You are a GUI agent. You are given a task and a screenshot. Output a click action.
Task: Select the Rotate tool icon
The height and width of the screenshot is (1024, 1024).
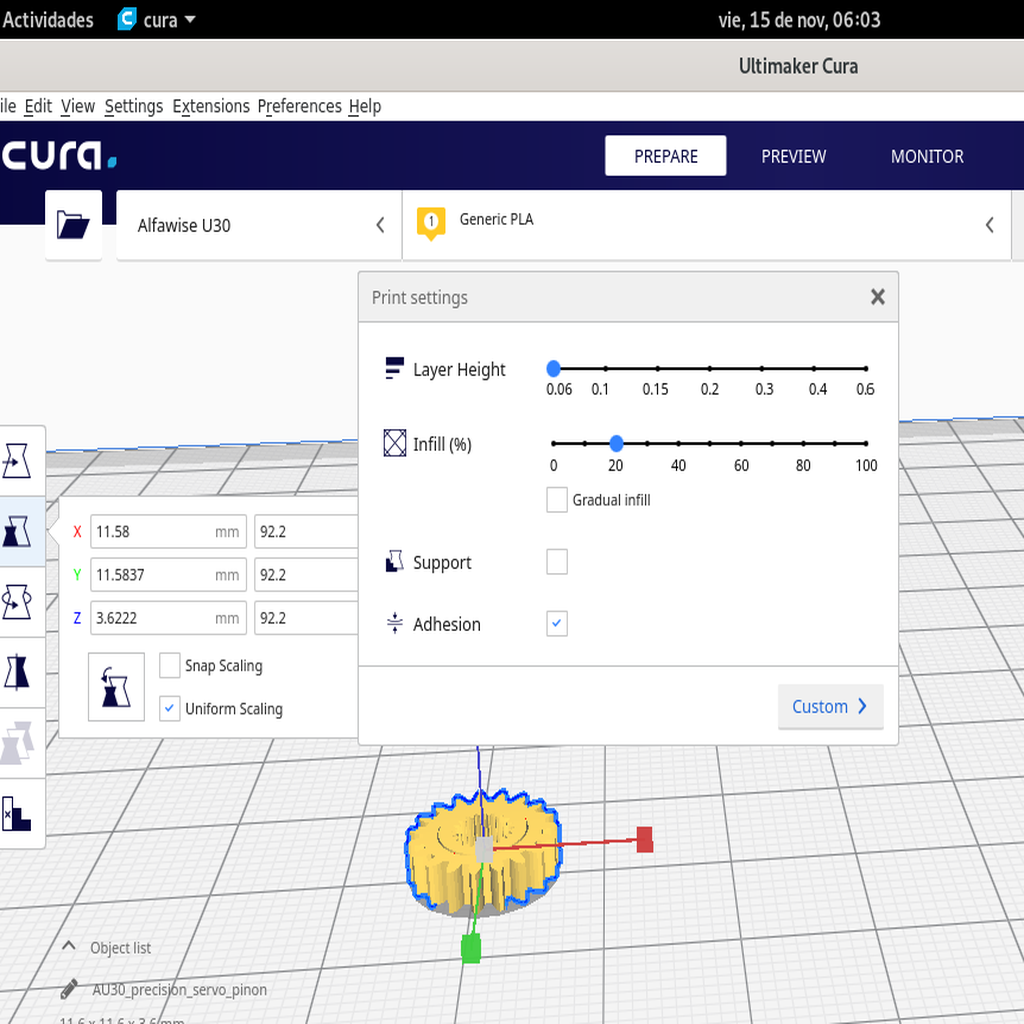pos(18,602)
